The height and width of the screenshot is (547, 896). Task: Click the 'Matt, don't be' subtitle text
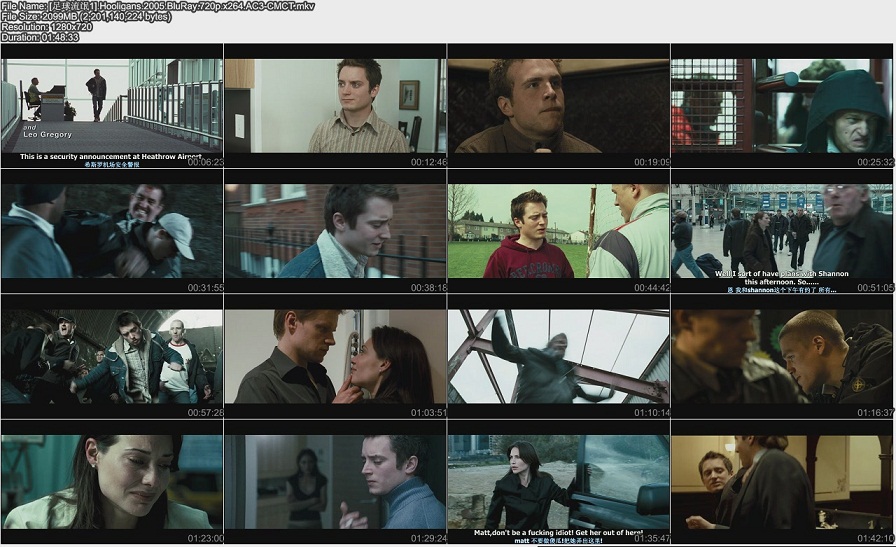[x=558, y=532]
